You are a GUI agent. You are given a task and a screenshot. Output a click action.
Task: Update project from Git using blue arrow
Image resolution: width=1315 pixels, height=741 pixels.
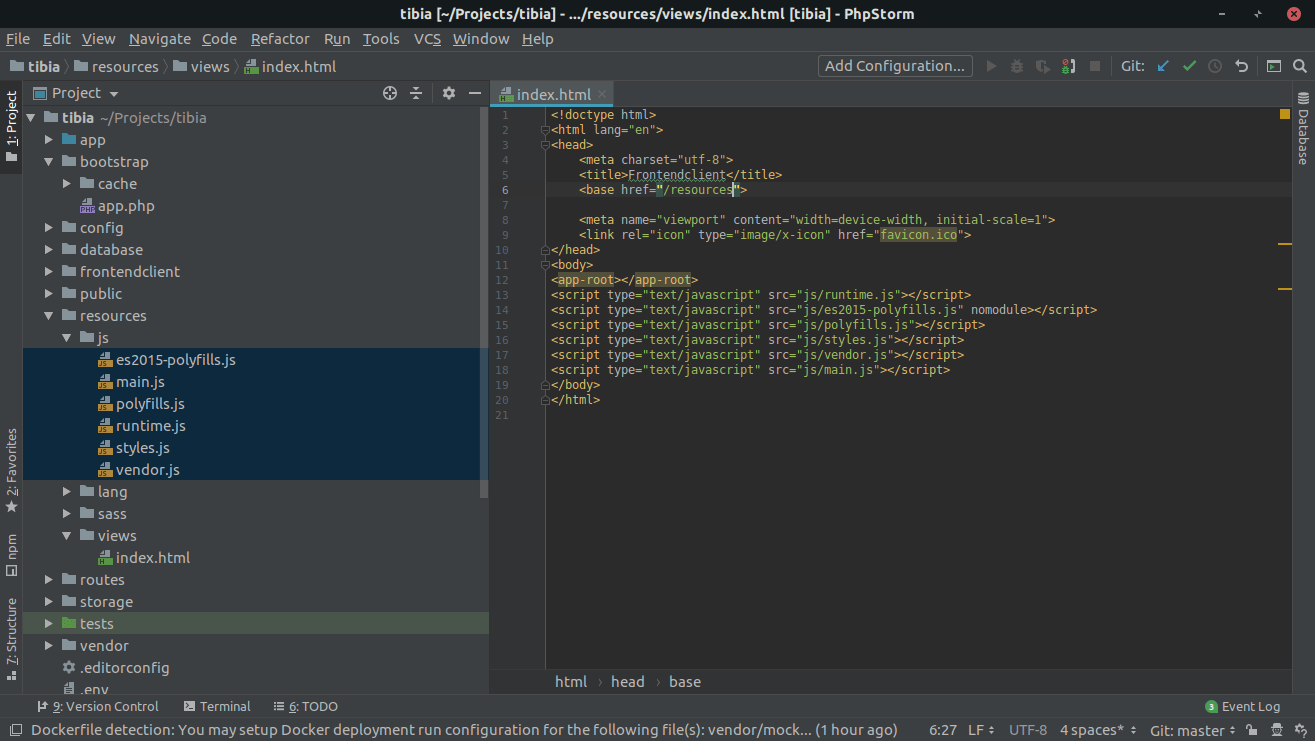(1163, 65)
